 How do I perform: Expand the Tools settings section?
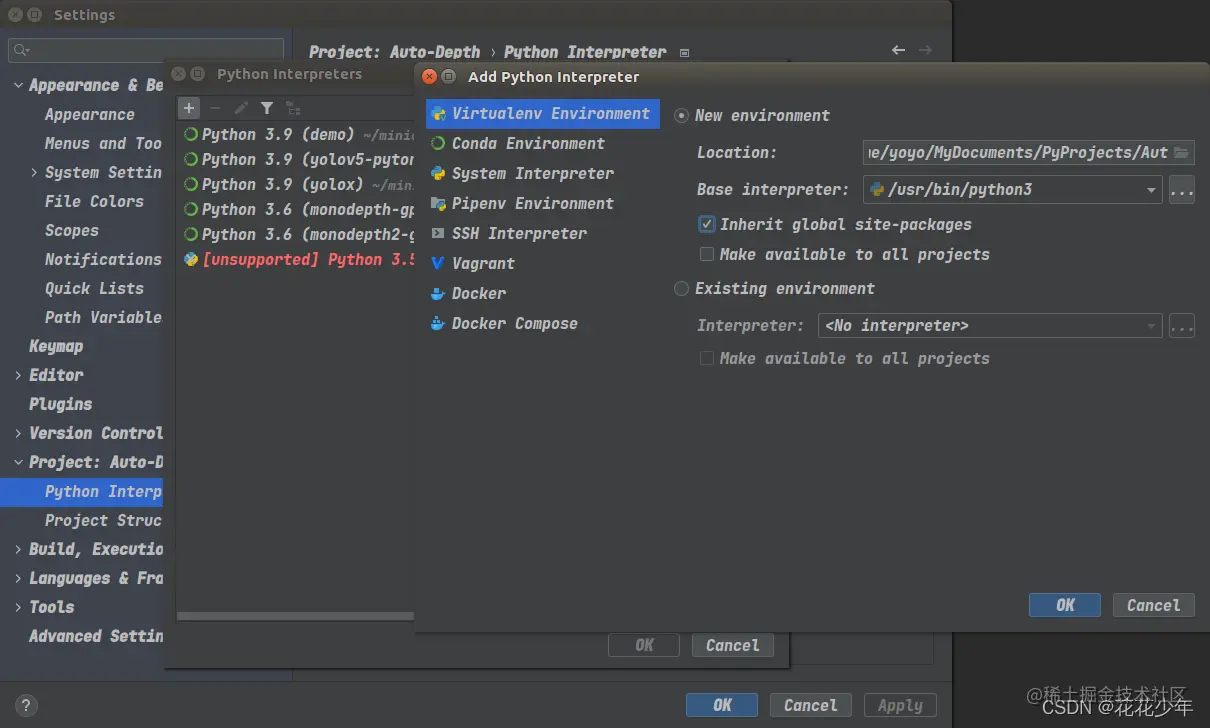[18, 607]
